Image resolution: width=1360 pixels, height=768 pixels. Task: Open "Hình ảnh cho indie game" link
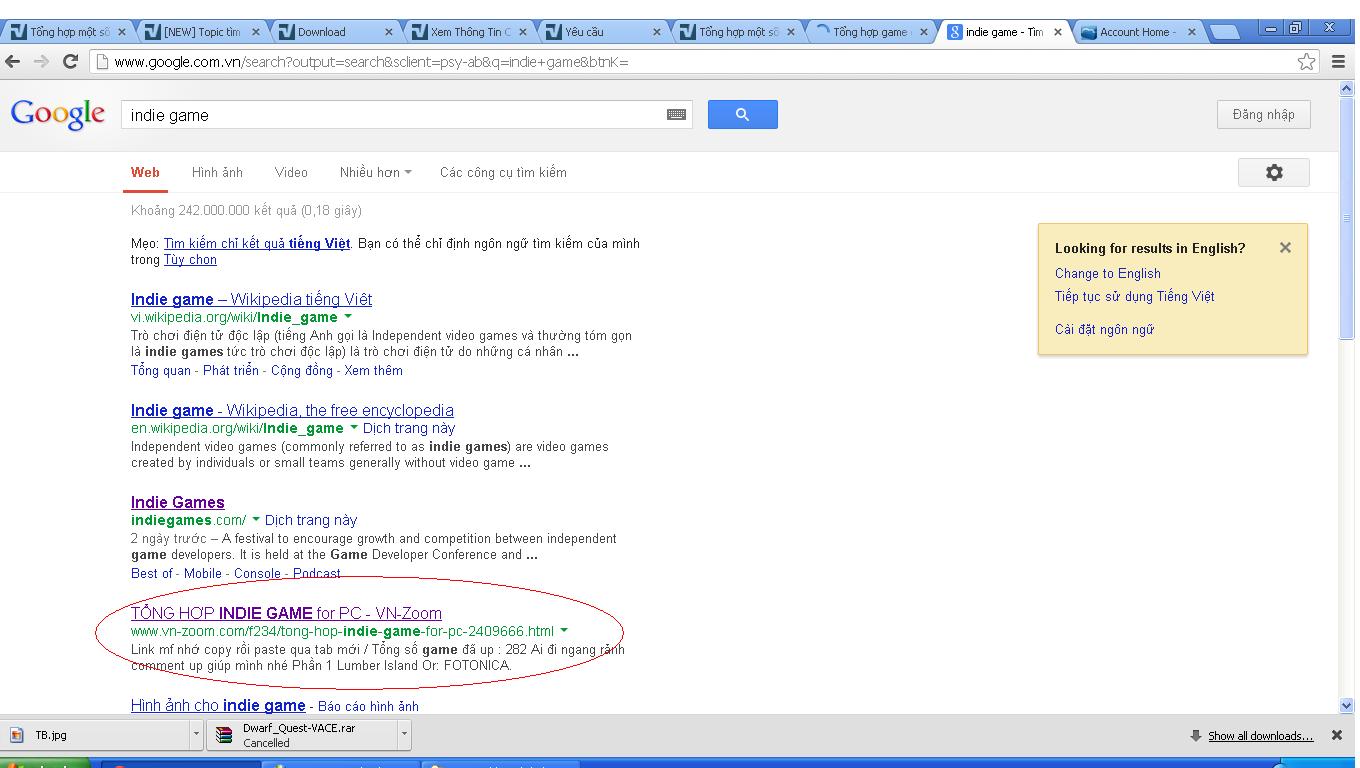[218, 705]
